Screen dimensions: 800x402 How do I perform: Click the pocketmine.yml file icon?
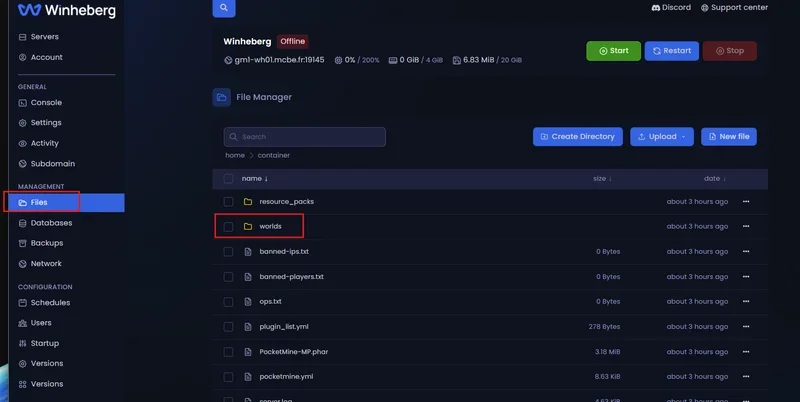coord(248,377)
